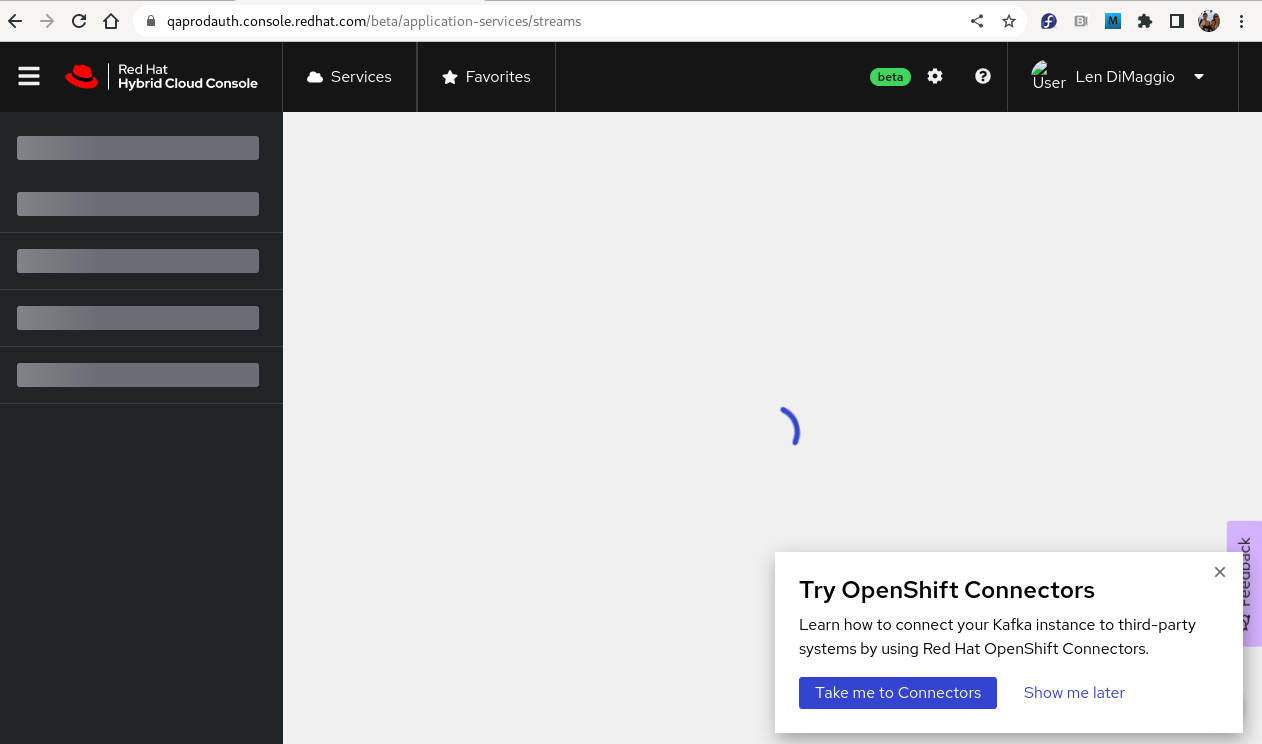Click the Try OpenShift Connectors heading
The height and width of the screenshot is (744, 1262).
coord(947,590)
